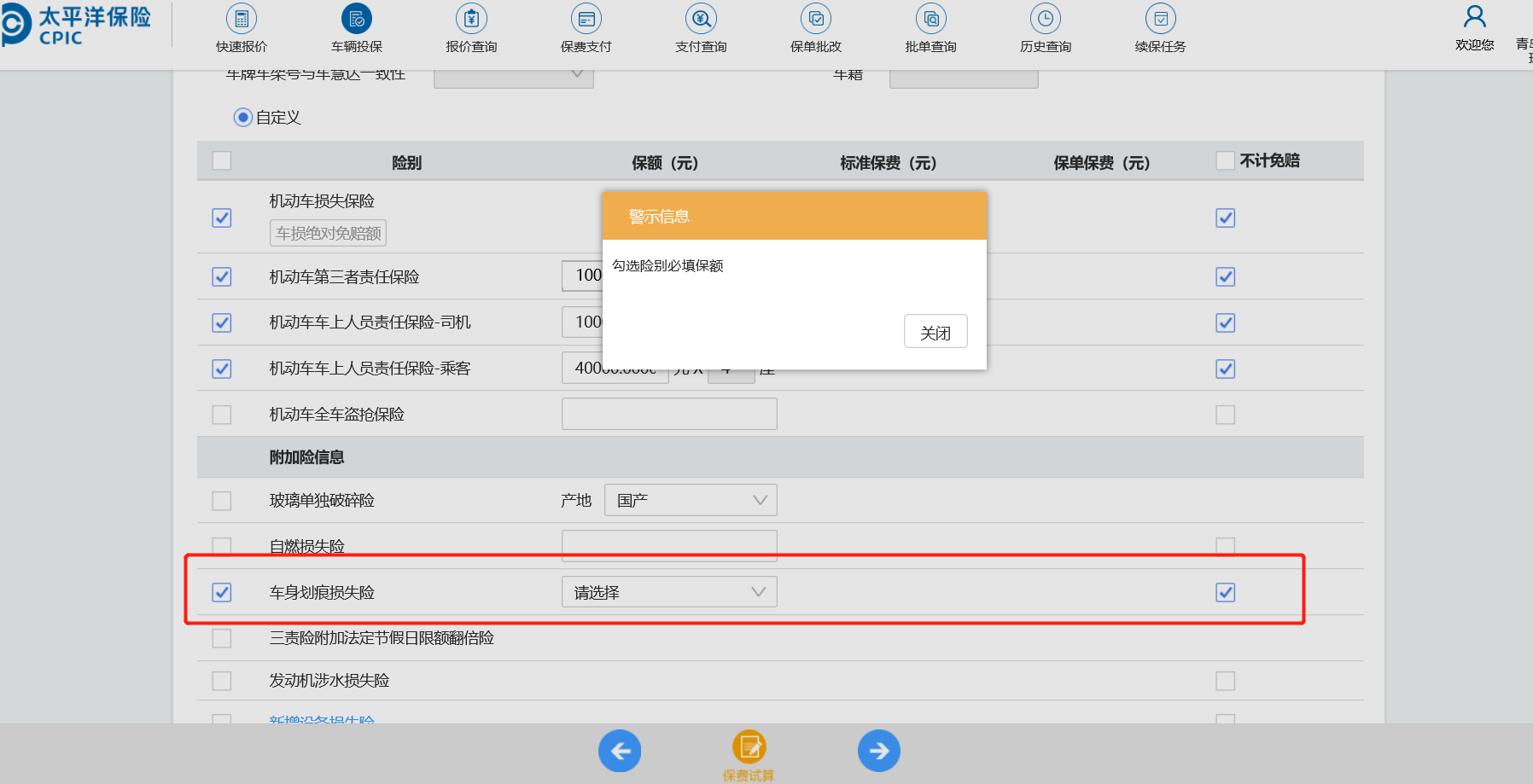Proceed with the blue right arrow
The image size is (1533, 784).
pyautogui.click(x=879, y=751)
